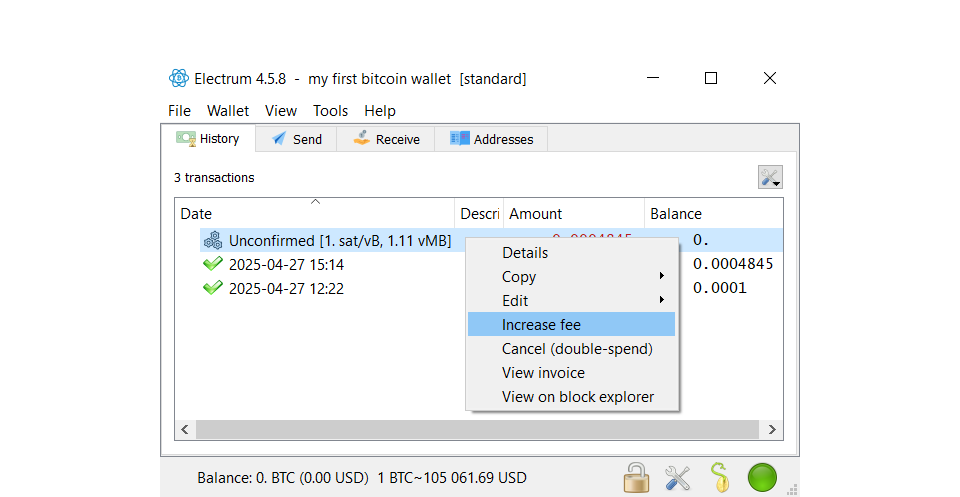
Task: Open the history toolbar options dropdown button
Action: 770,178
